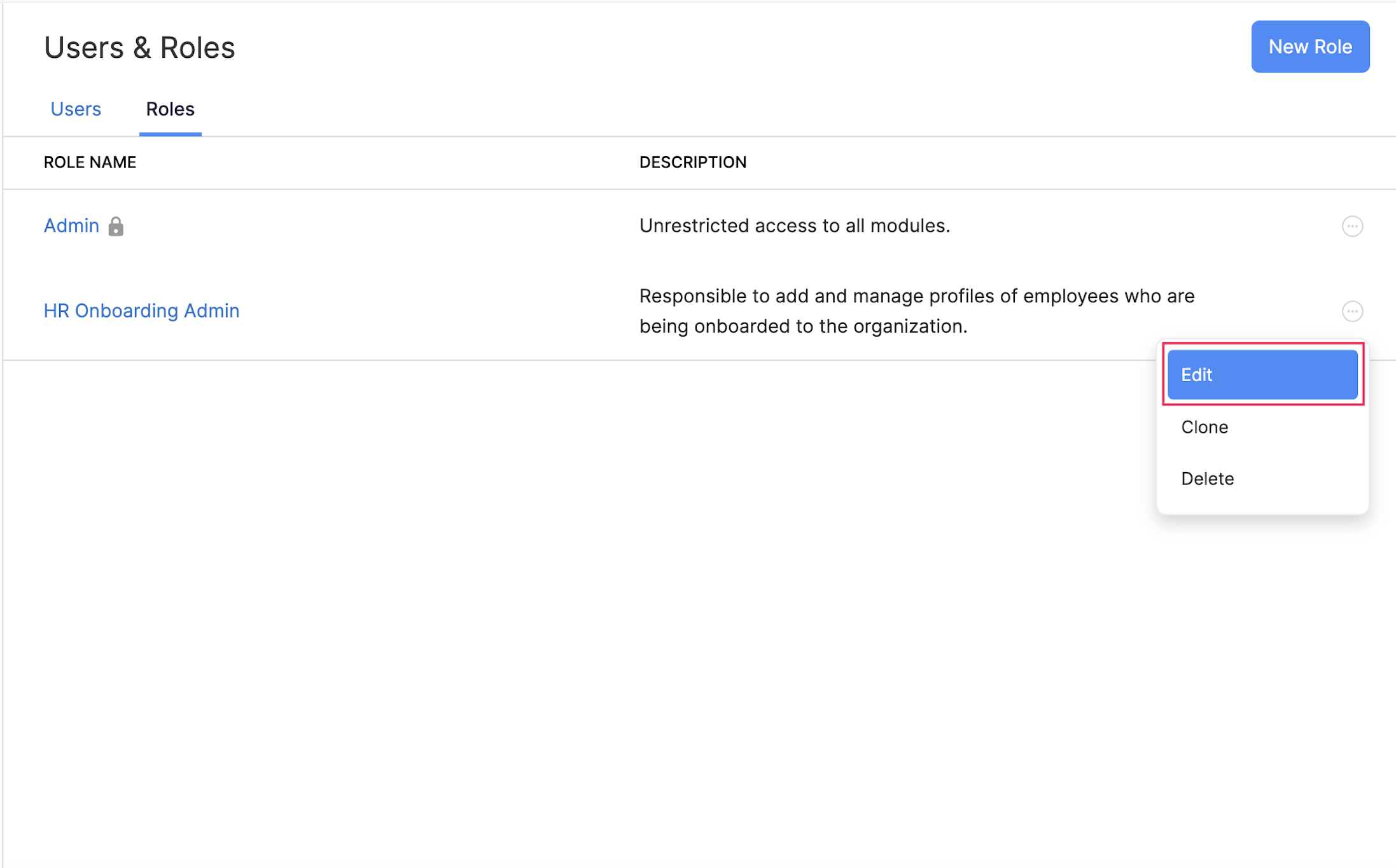Screen dimensions: 1396x868
Task: Open the Admin role details
Action: tap(71, 226)
